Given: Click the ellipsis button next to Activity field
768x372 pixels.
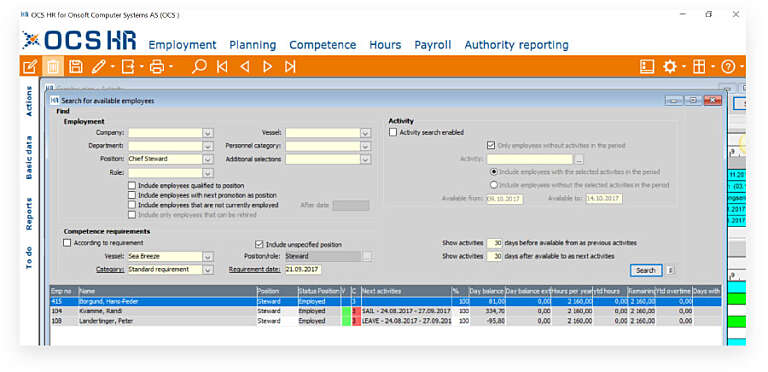Looking at the screenshot, I should [579, 159].
